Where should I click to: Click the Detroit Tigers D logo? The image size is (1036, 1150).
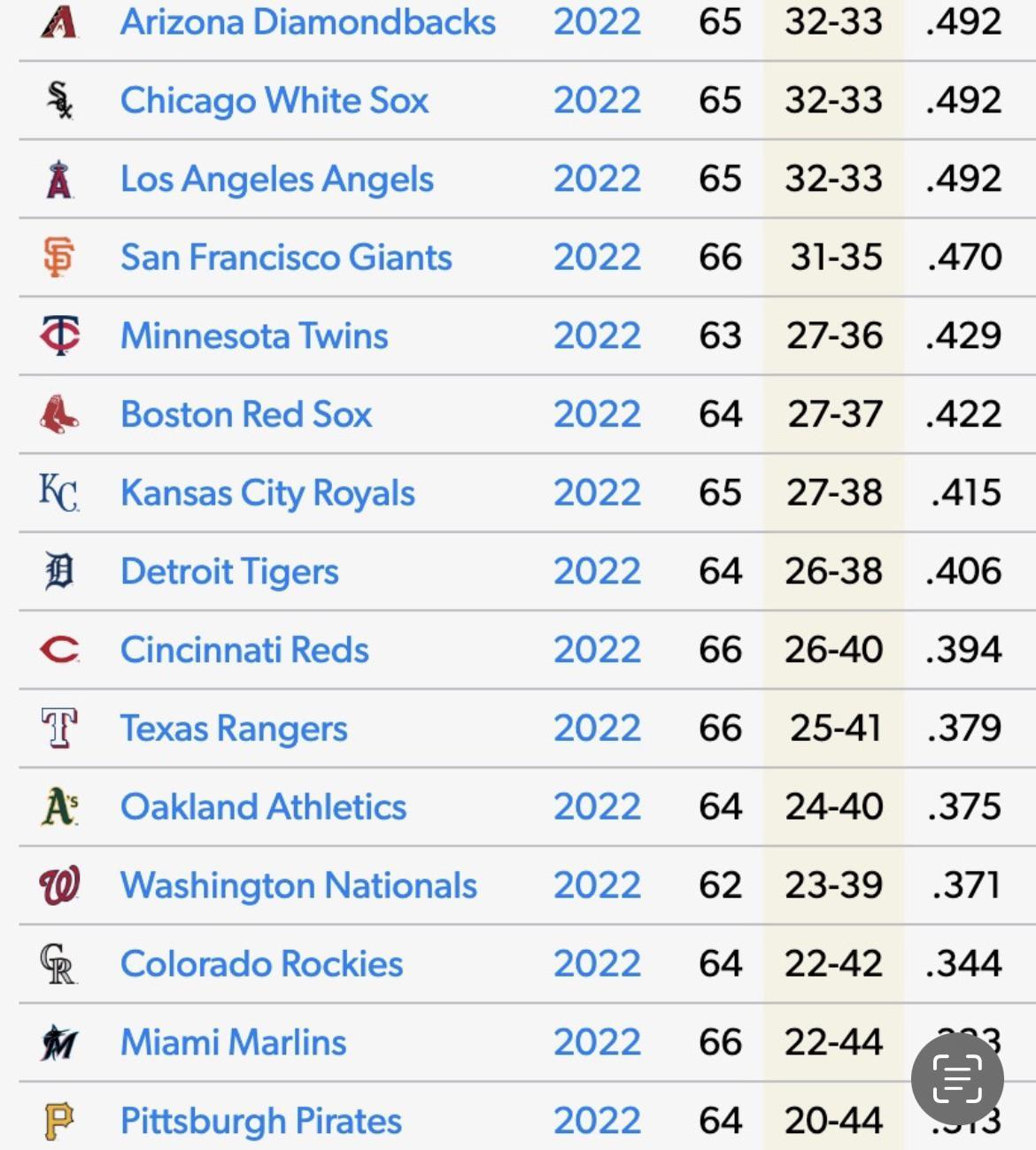[x=59, y=571]
